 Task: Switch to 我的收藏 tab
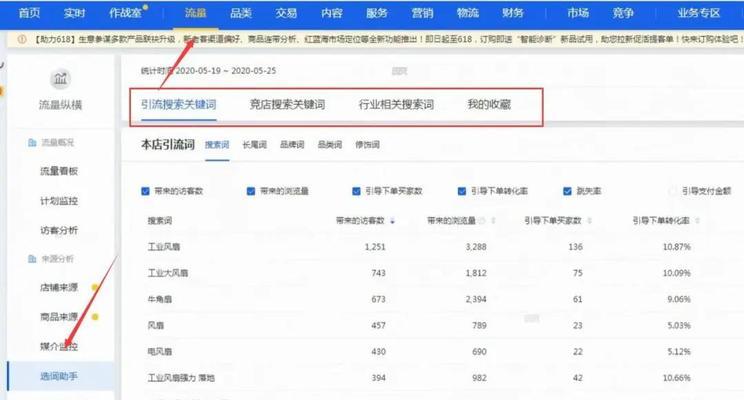pos(489,104)
